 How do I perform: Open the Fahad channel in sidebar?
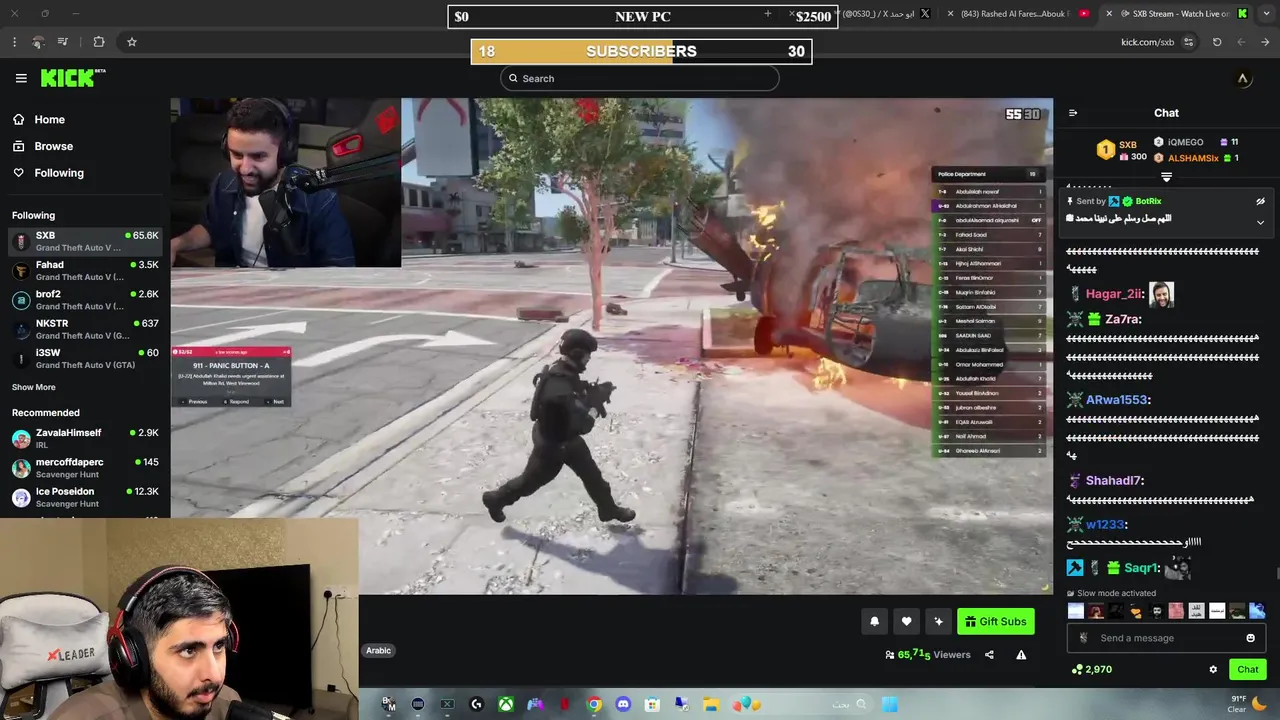(85, 271)
